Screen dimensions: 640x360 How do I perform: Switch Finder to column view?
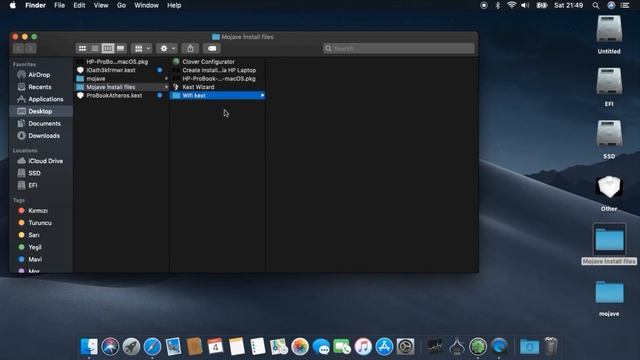point(108,48)
